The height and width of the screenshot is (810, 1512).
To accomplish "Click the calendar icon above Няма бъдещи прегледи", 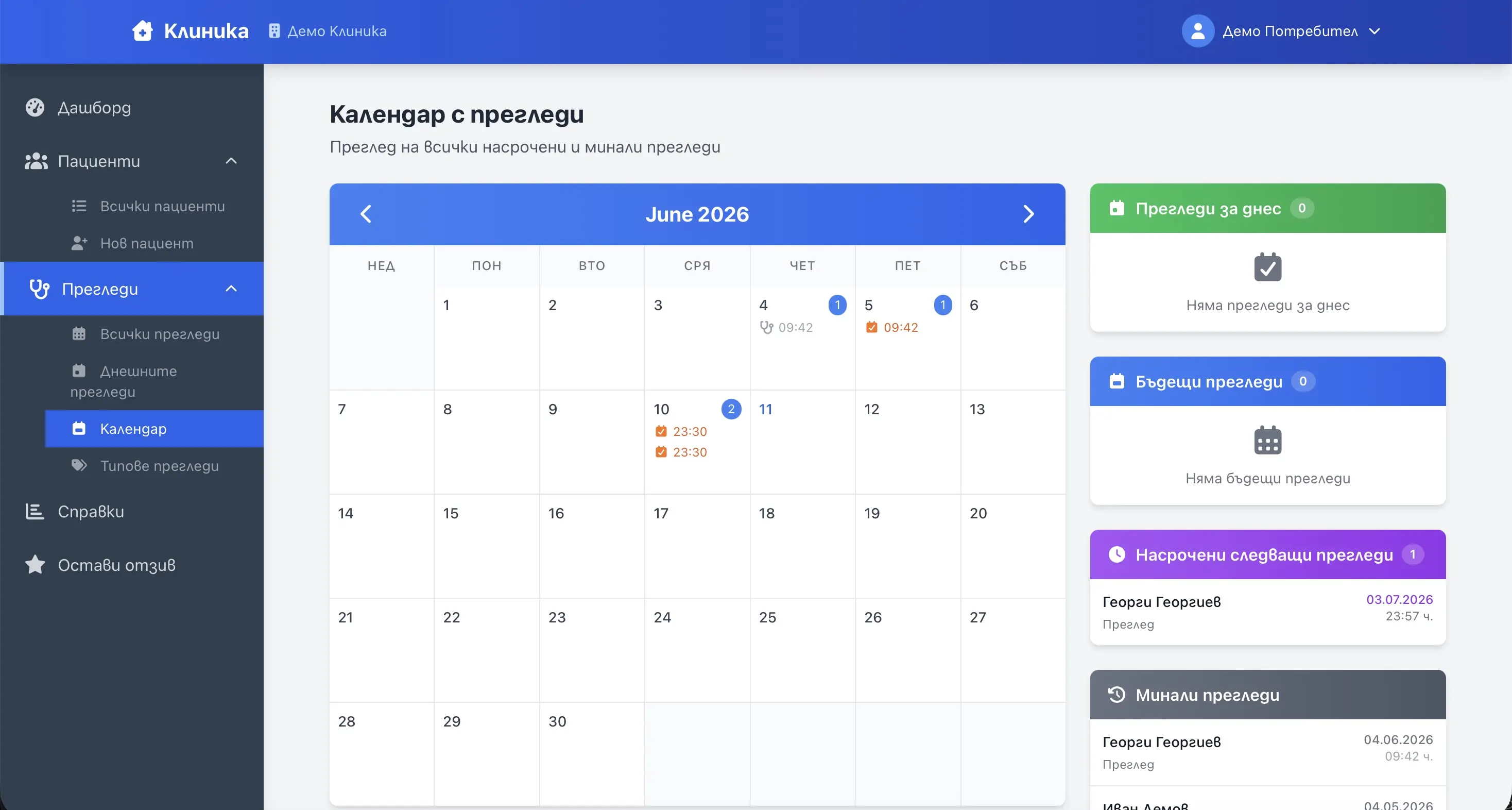I will click(x=1268, y=441).
